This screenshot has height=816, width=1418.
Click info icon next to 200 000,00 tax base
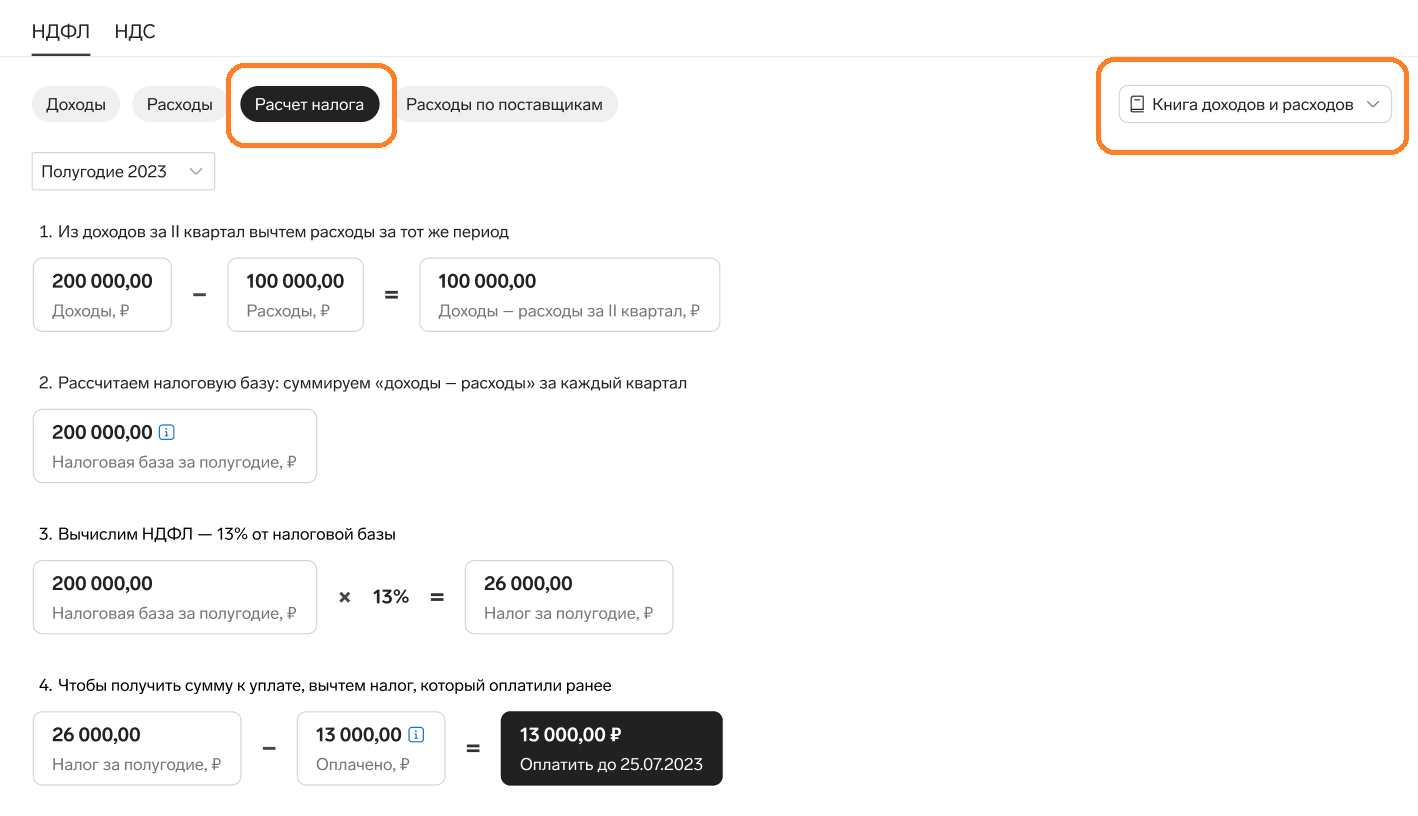(x=167, y=433)
